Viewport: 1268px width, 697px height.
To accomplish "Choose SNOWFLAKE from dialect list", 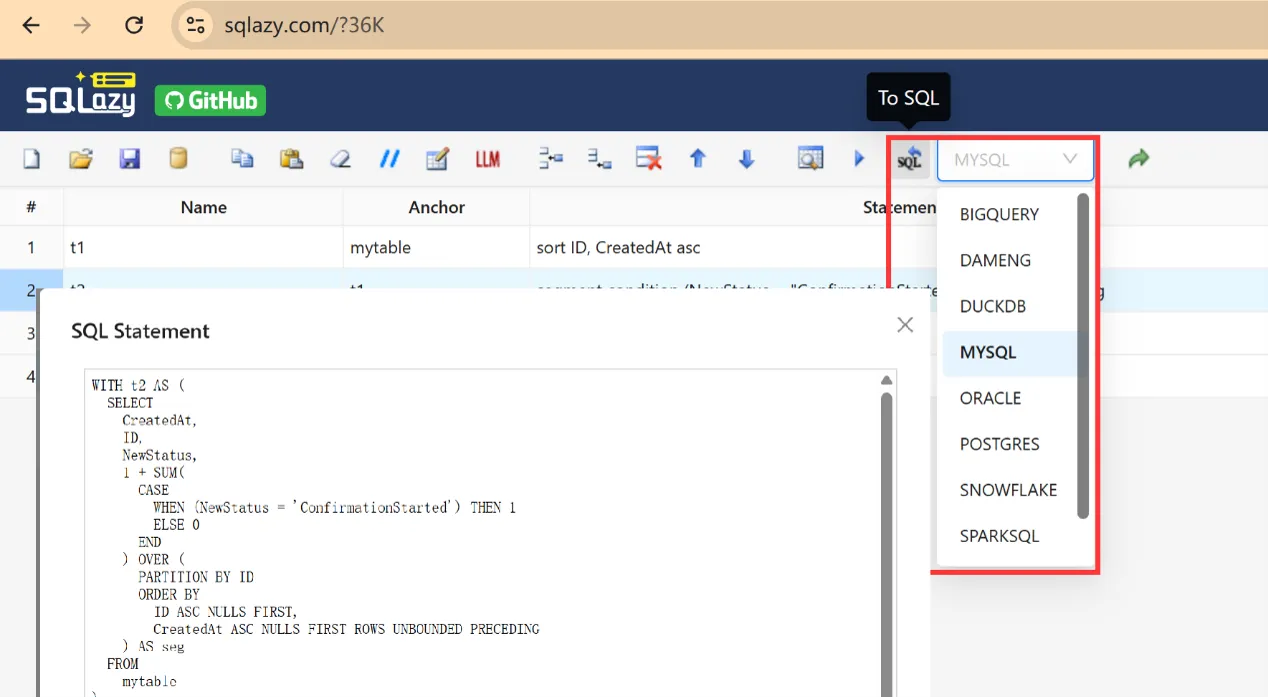I will coord(1010,490).
